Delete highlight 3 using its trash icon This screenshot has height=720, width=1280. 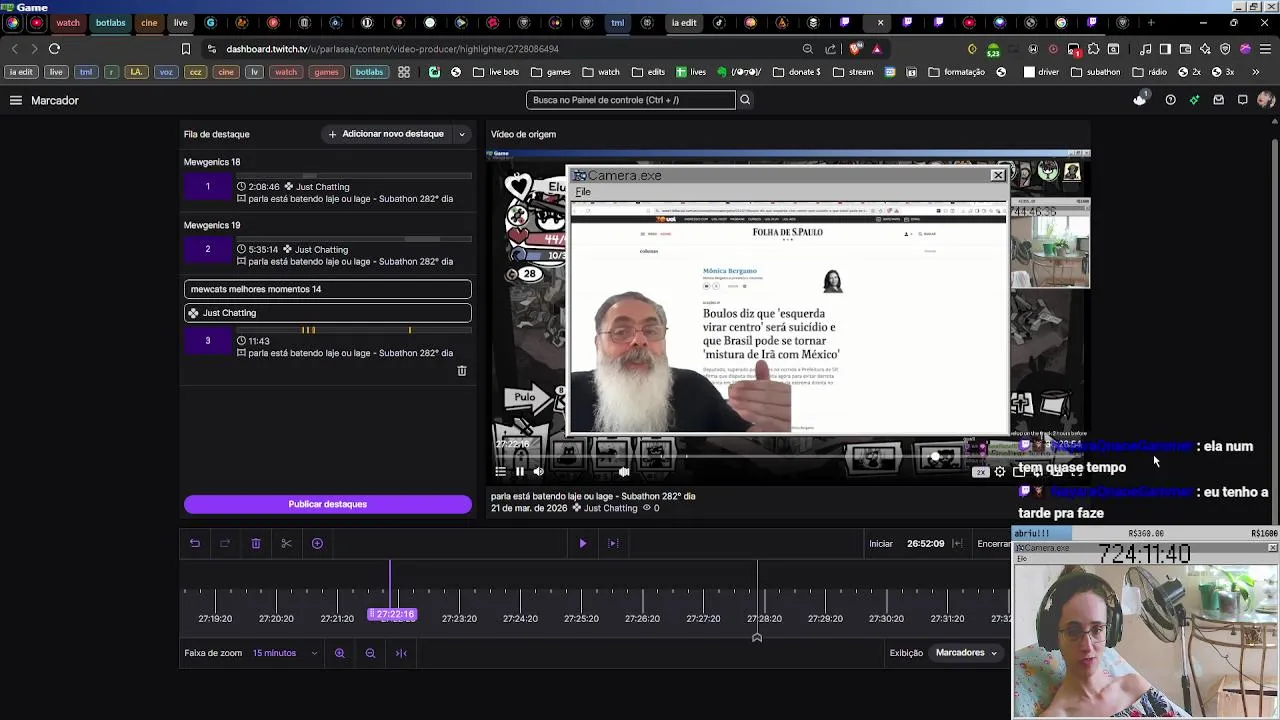click(x=462, y=371)
